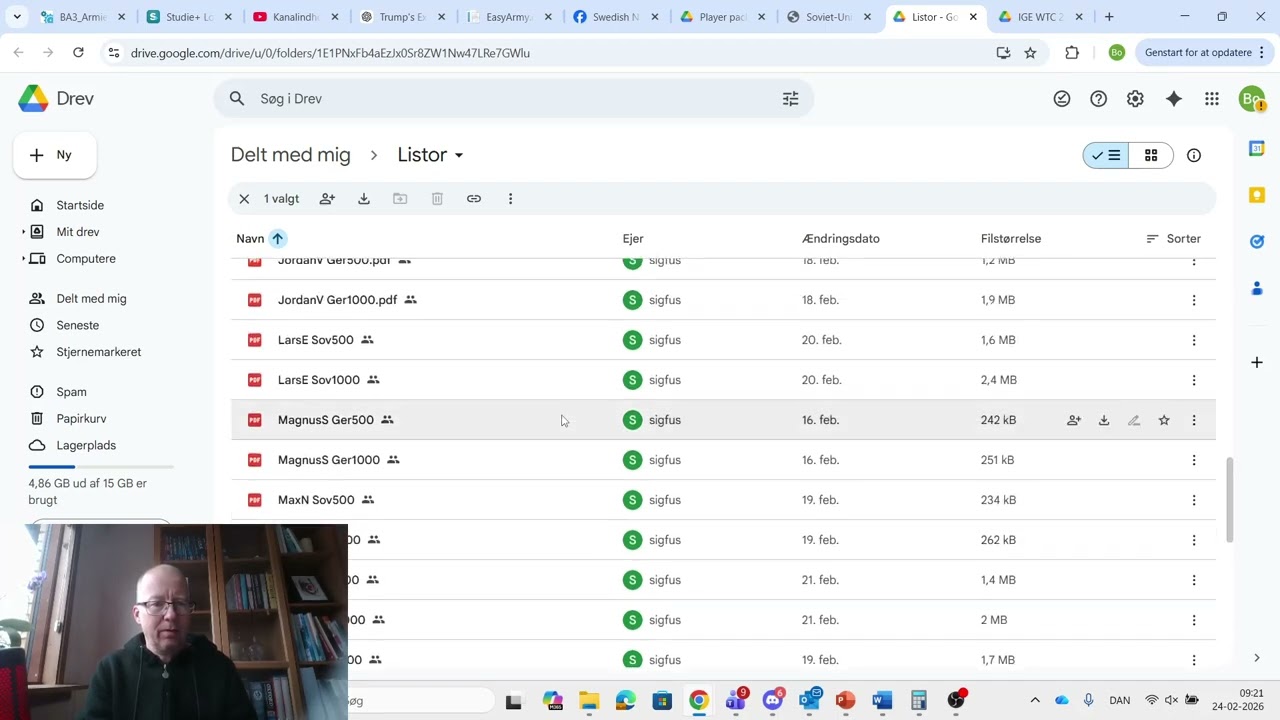
Task: Switch to grid layout view
Action: tap(1151, 155)
